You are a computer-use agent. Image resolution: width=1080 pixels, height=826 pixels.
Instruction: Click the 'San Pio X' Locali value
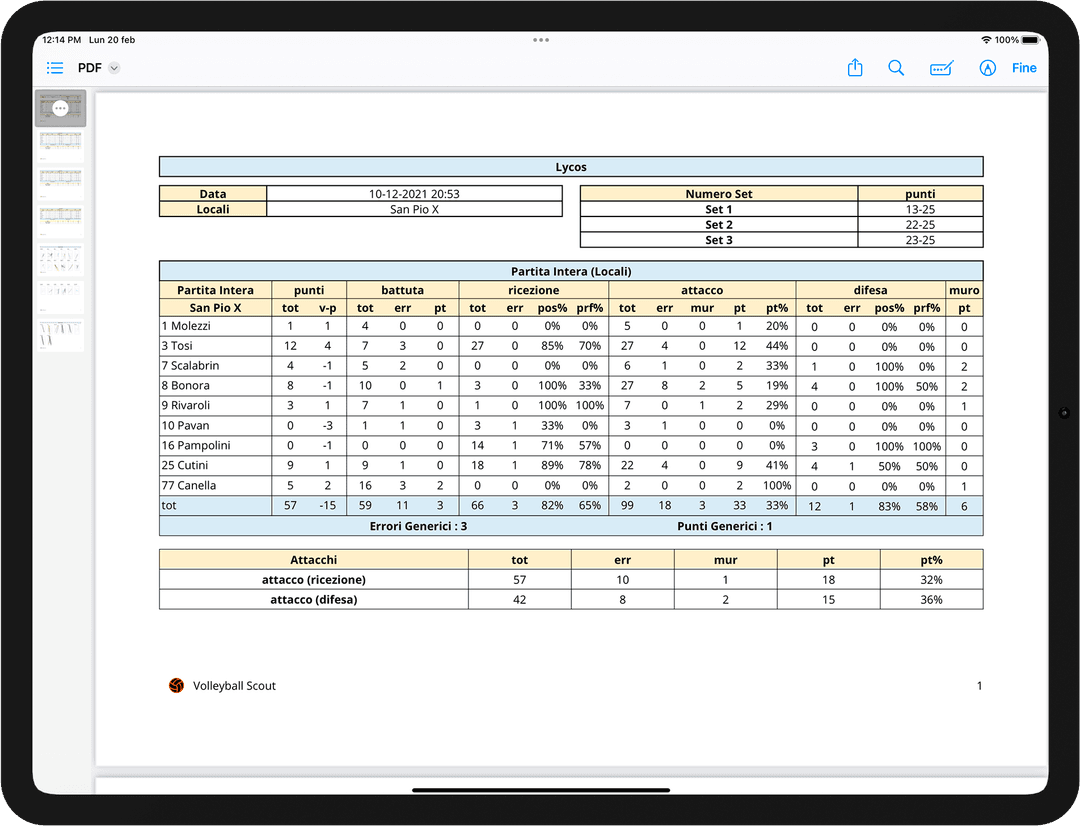tap(414, 209)
